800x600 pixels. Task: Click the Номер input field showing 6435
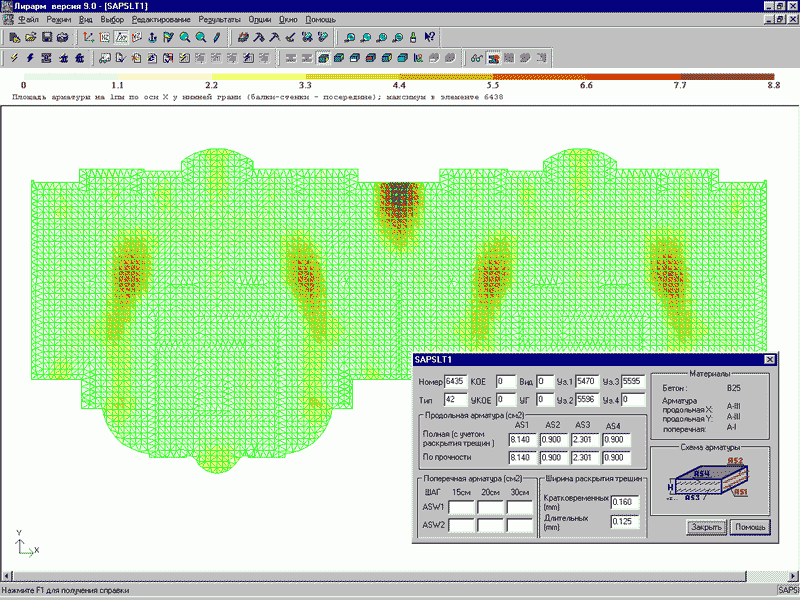tap(455, 381)
